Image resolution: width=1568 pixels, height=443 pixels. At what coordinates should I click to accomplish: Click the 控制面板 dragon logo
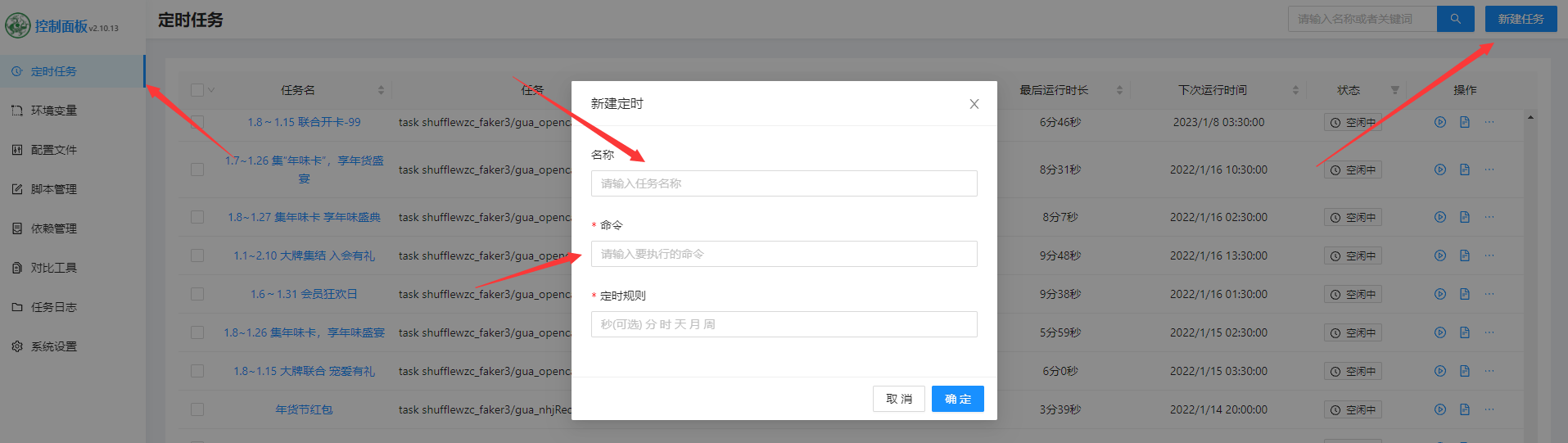click(x=17, y=26)
